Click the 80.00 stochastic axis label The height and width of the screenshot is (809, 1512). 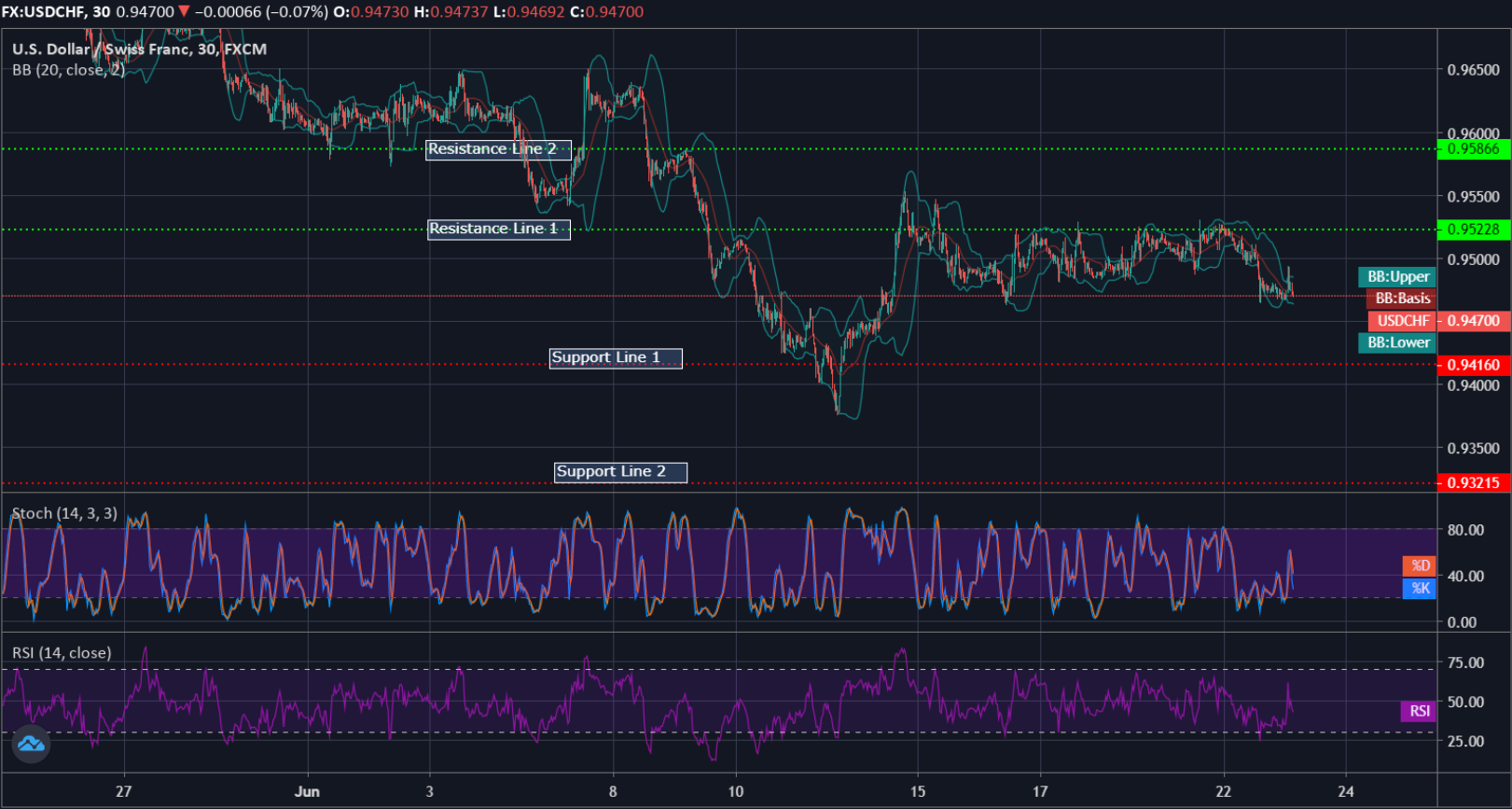(x=1465, y=530)
